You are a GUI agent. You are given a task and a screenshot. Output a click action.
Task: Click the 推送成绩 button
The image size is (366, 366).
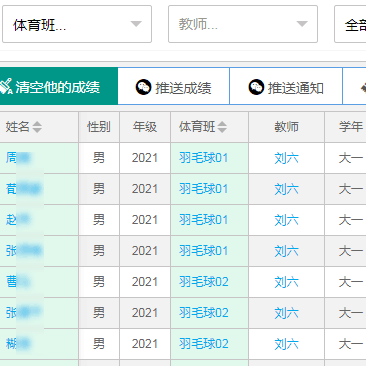(x=174, y=86)
